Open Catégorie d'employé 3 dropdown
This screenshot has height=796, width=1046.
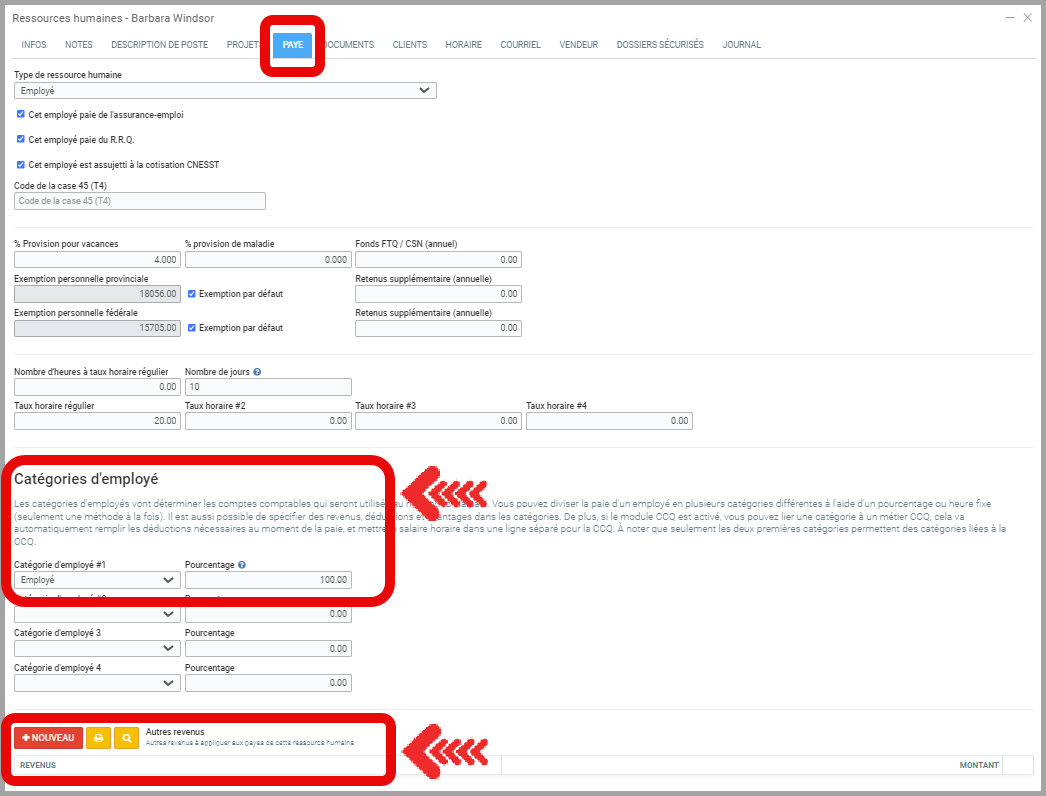[x=97, y=648]
